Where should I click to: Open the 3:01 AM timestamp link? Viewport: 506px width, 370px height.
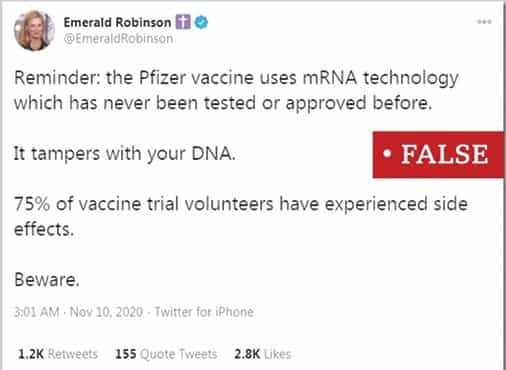(x=37, y=312)
